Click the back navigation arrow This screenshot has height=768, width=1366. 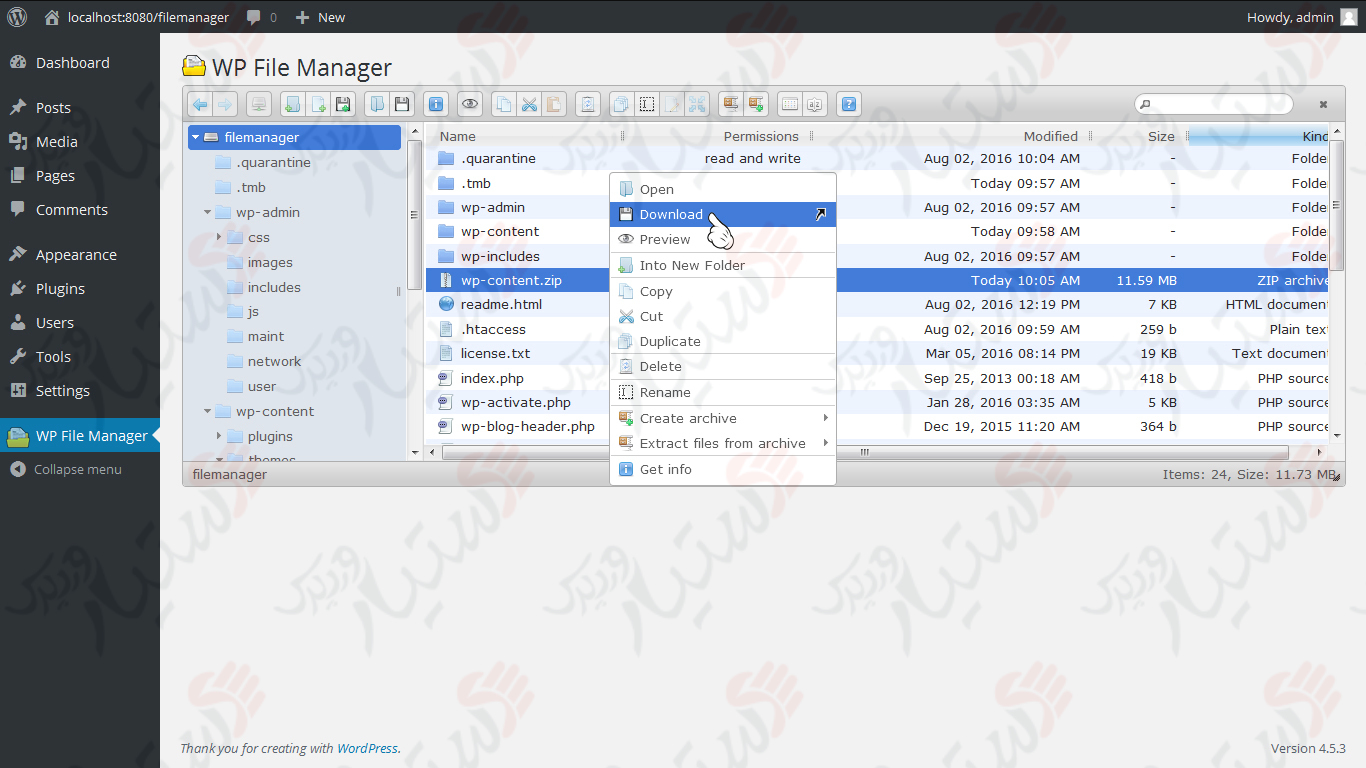(x=199, y=104)
